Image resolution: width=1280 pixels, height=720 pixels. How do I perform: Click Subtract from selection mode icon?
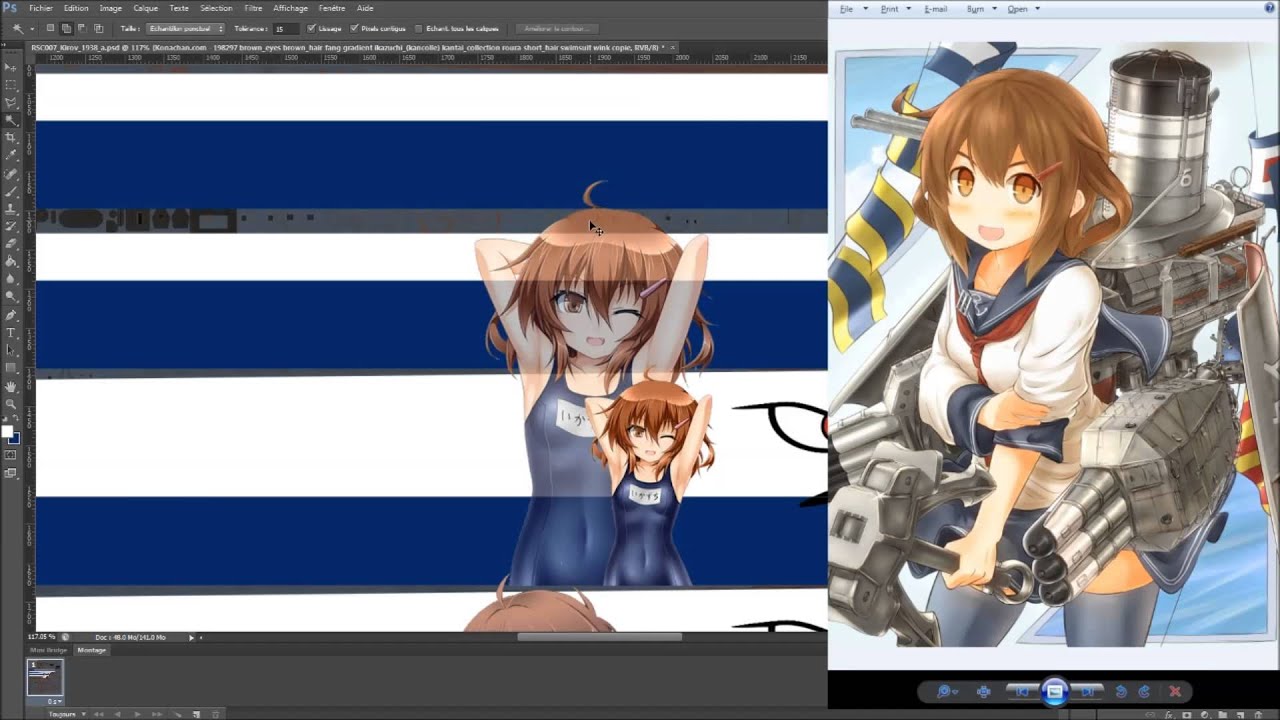[82, 28]
